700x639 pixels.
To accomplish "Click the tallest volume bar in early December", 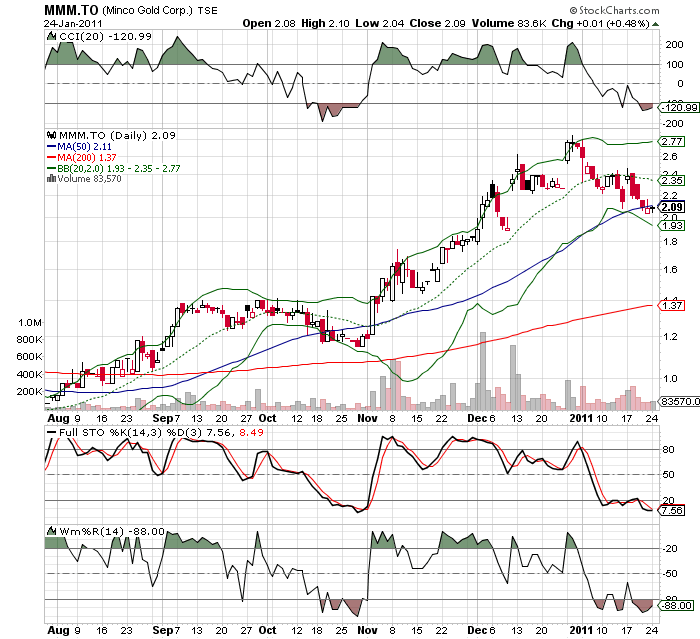I will pyautogui.click(x=483, y=371).
